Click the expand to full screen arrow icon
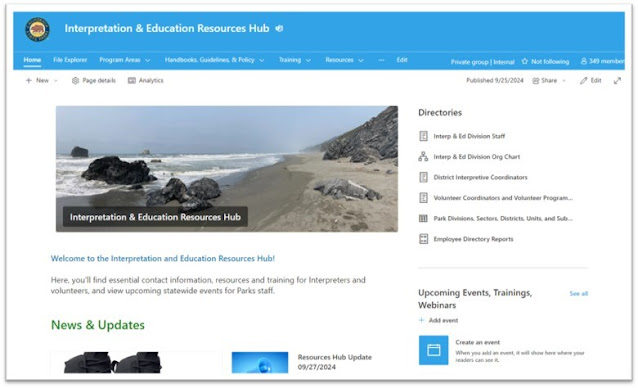The image size is (638, 388). (617, 81)
